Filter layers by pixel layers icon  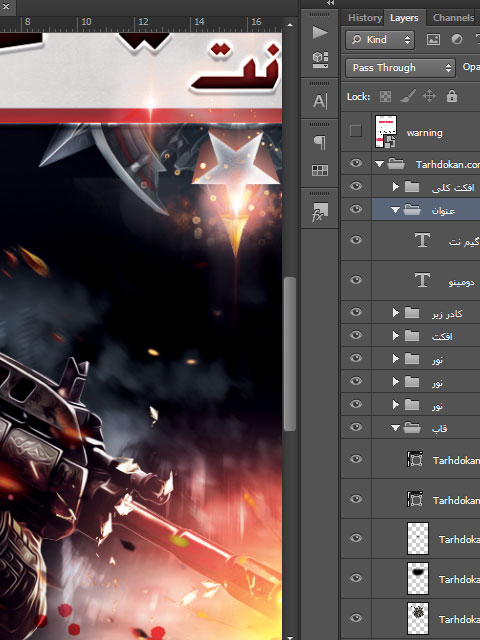coord(433,40)
